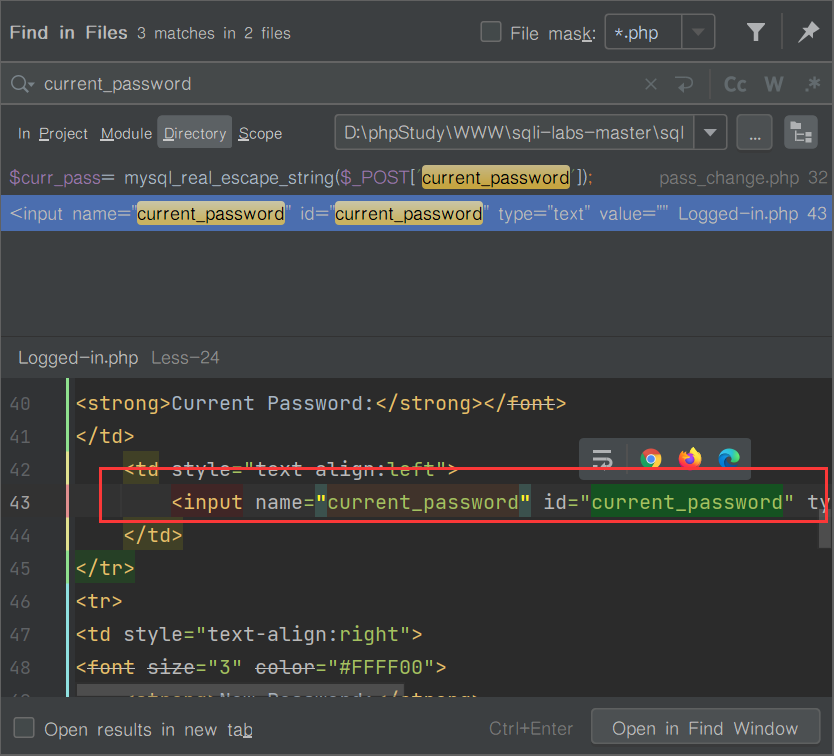
Task: Click the new line arrow icon
Action: 684,84
